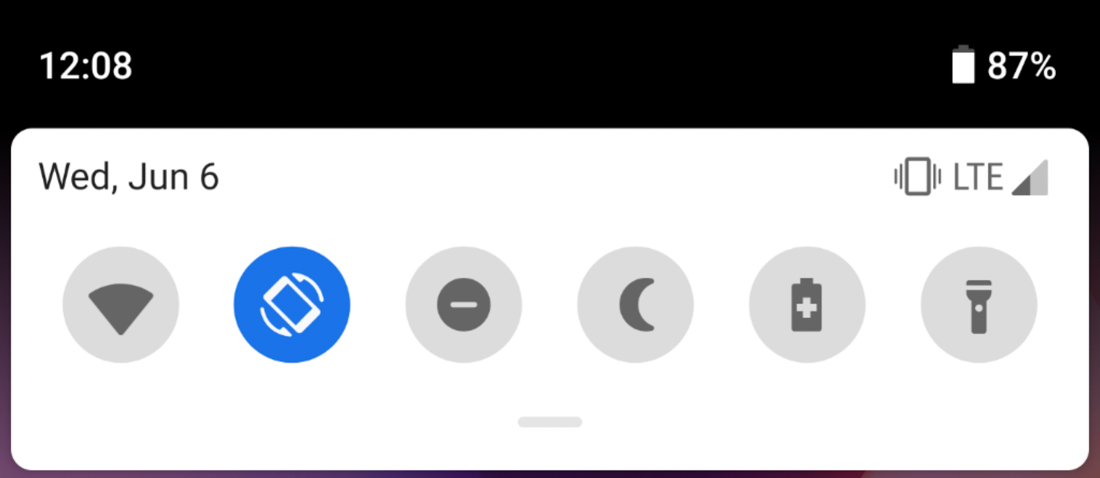Tap the vibrate mode status icon
1100x478 pixels.
[918, 177]
